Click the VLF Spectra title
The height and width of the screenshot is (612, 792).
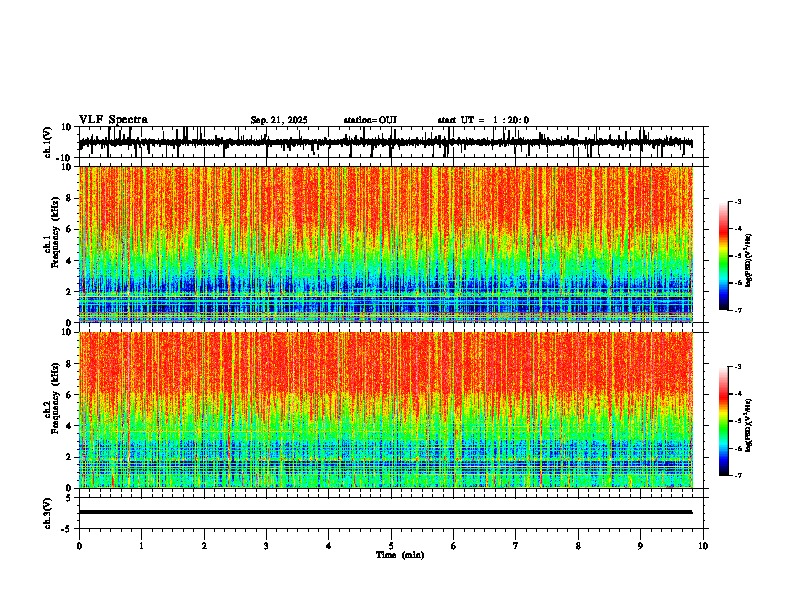113,120
